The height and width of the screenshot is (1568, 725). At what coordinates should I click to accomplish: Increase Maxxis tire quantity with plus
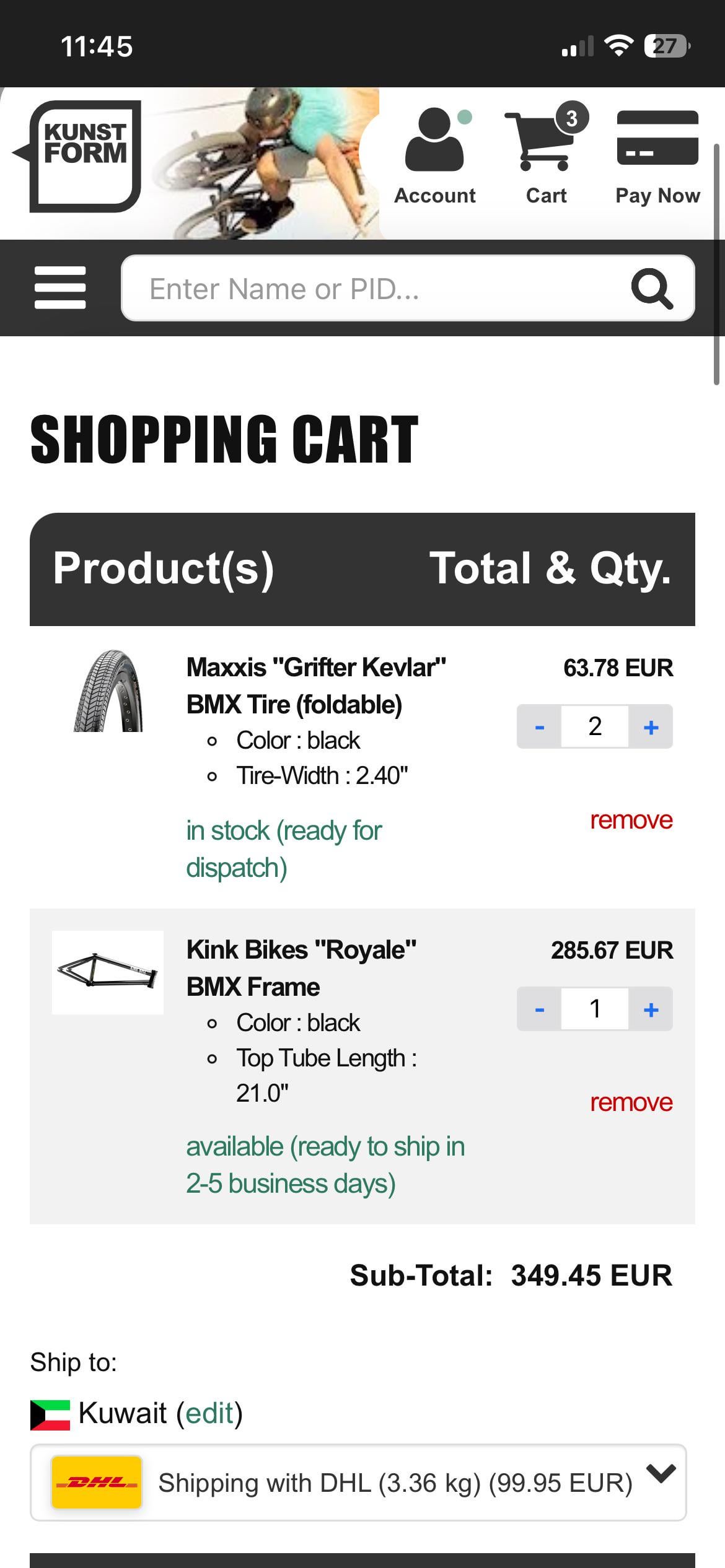651,726
